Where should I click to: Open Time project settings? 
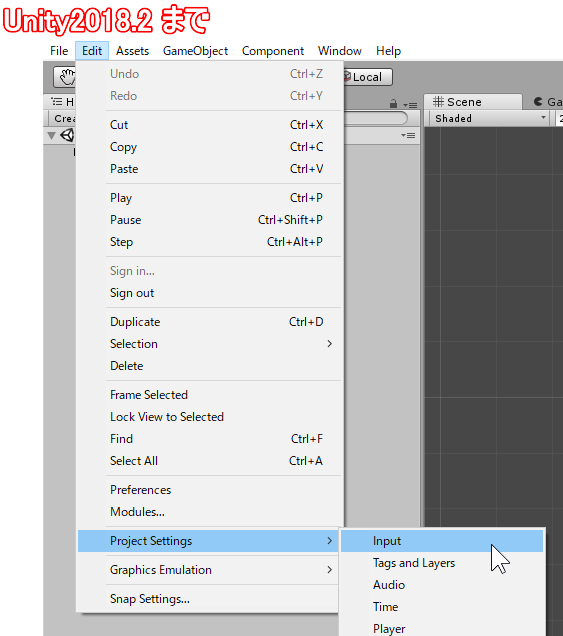(x=442, y=607)
